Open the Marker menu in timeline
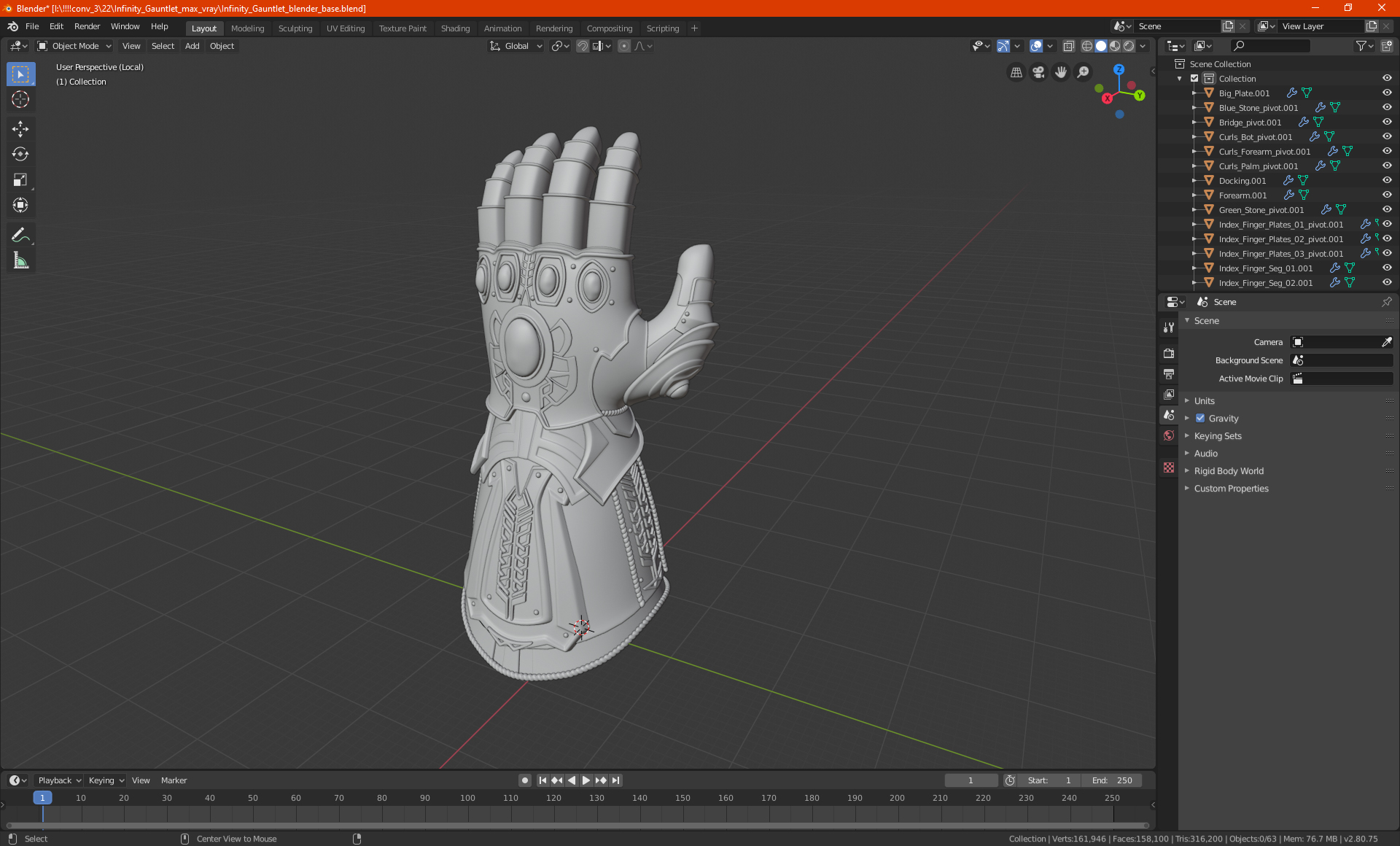1400x846 pixels. [x=174, y=780]
